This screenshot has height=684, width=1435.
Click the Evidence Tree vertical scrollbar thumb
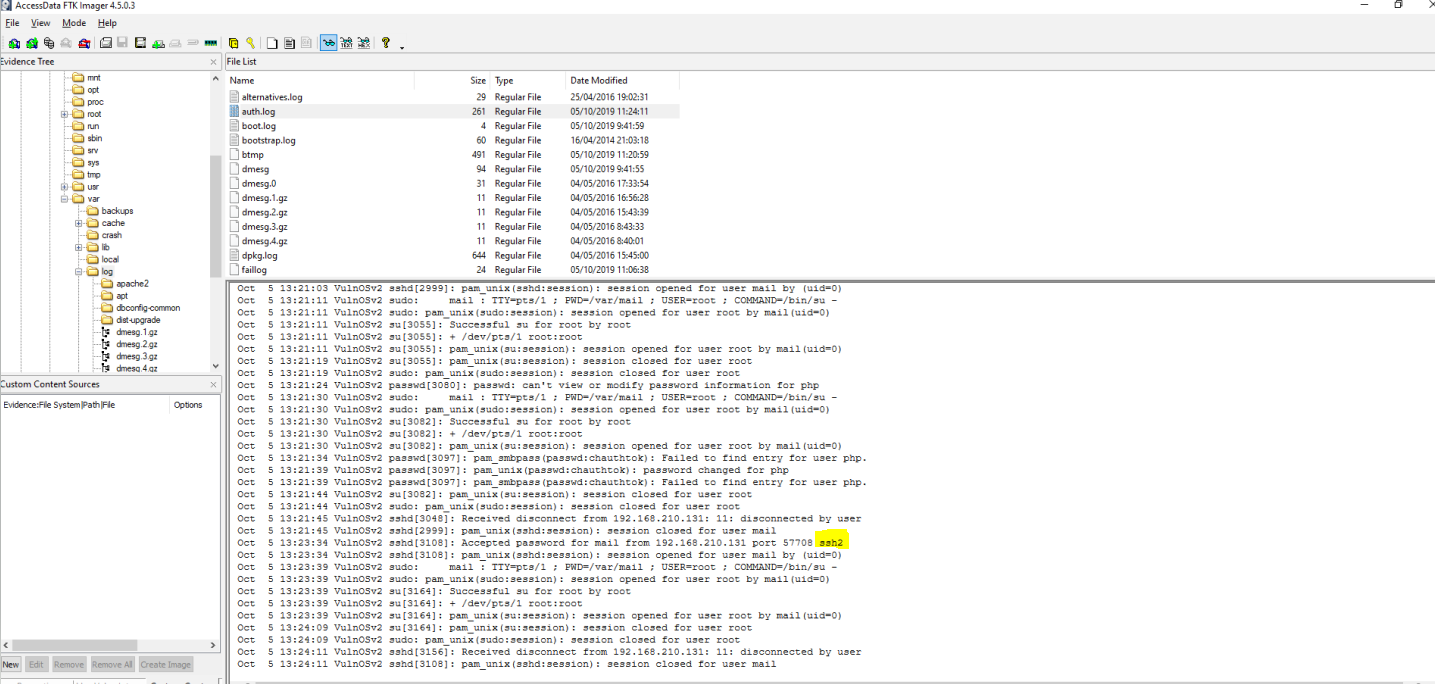[215, 215]
